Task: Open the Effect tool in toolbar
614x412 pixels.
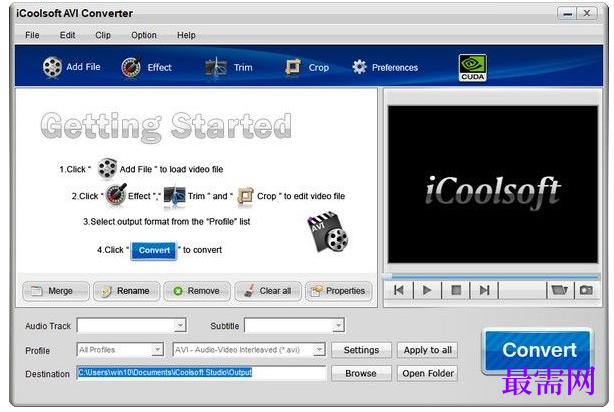Action: coord(146,67)
